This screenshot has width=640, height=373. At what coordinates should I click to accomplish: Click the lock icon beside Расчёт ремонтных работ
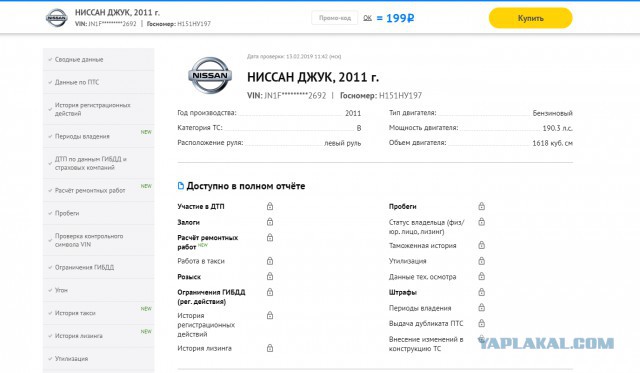coord(270,237)
